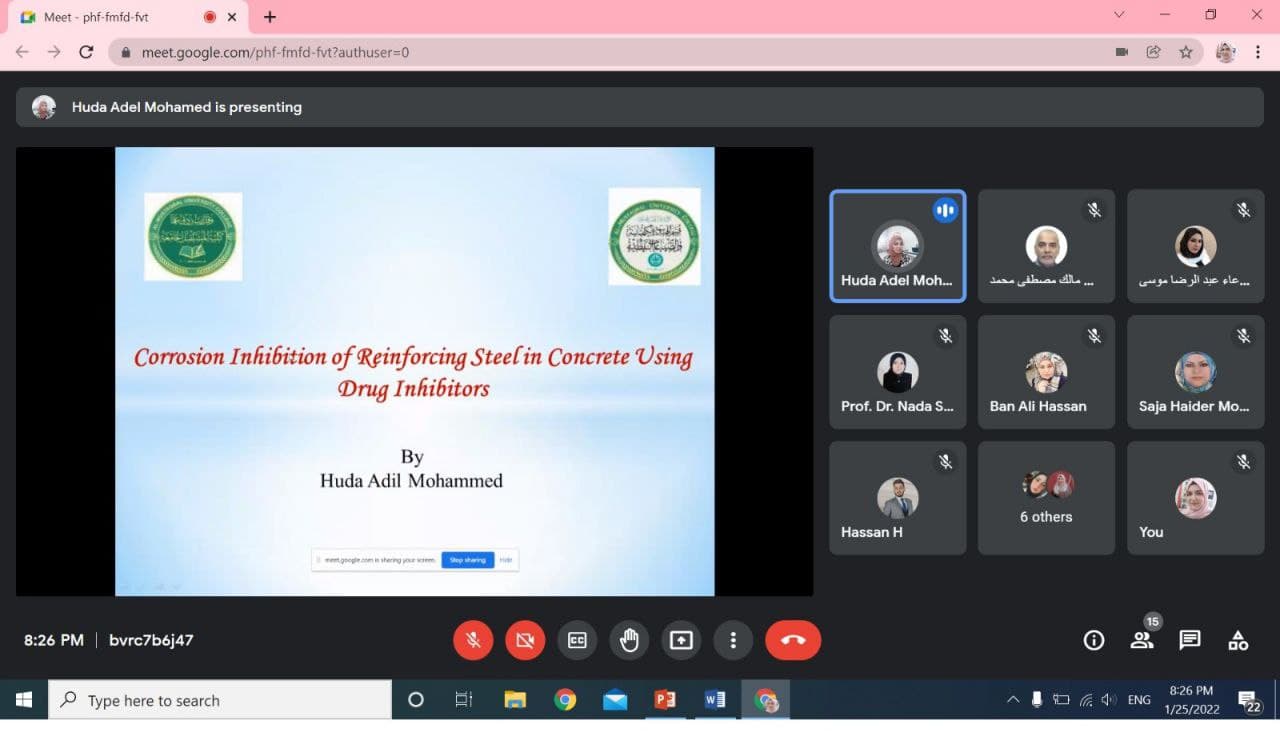
Task: Click Stop sharing in the presentation banner
Action: pyautogui.click(x=466, y=560)
